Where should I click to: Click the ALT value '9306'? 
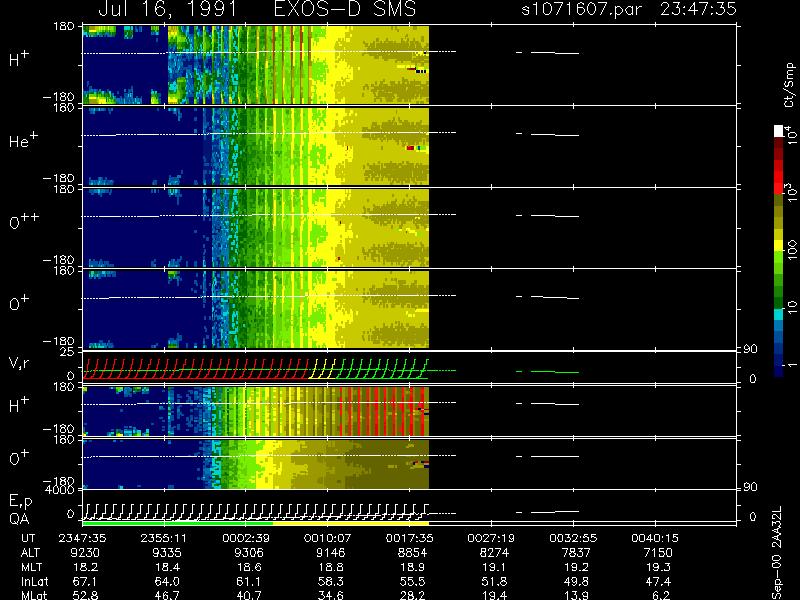(x=249, y=553)
